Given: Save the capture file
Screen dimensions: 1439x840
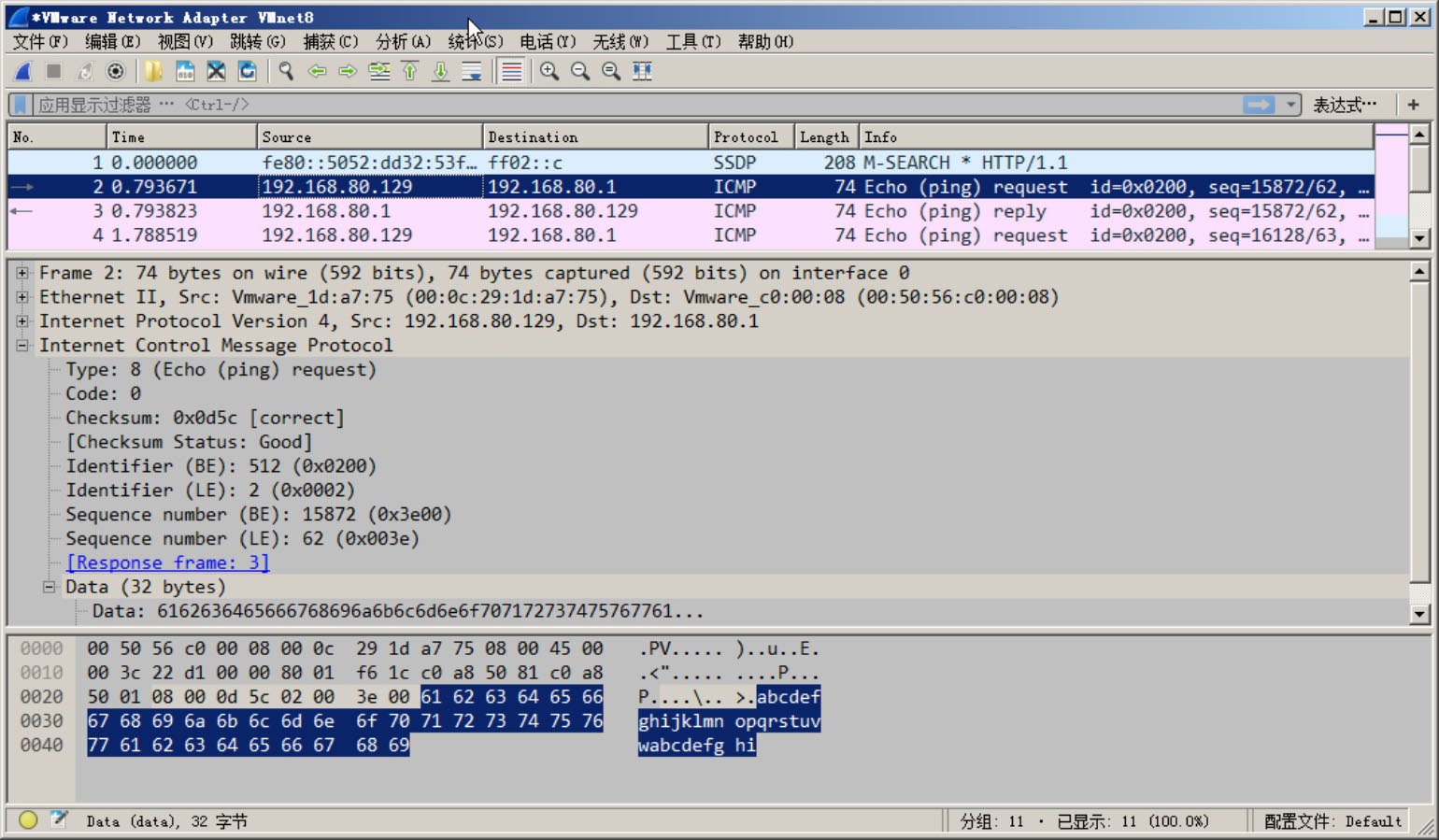Looking at the screenshot, I should click(x=185, y=71).
